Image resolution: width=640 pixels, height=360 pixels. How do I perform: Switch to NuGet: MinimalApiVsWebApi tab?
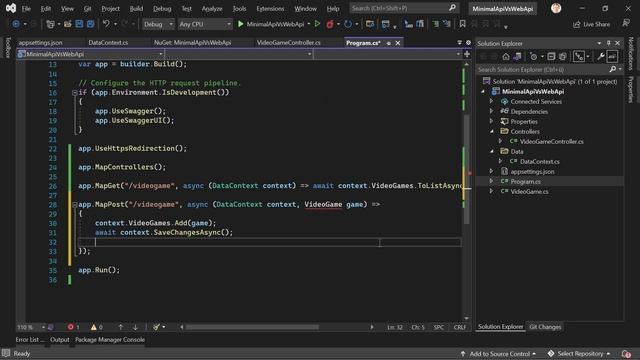tap(193, 42)
